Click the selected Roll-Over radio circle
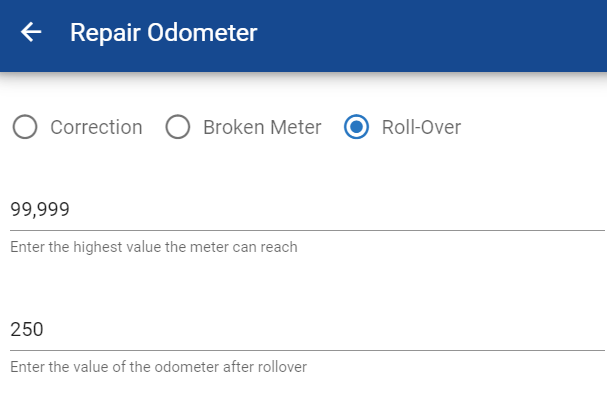The height and width of the screenshot is (408, 607). (356, 127)
